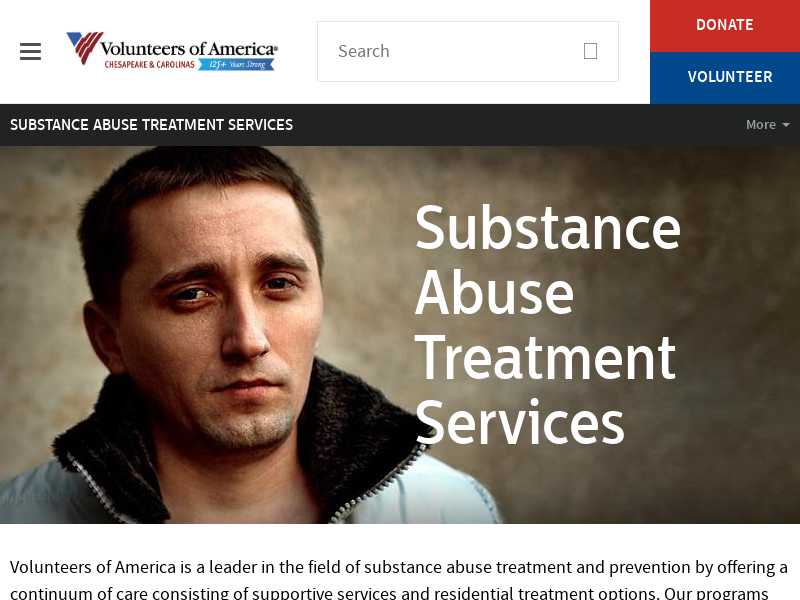Image resolution: width=800 pixels, height=600 pixels.
Task: Click the red and blue V logo emblem
Action: tap(85, 48)
